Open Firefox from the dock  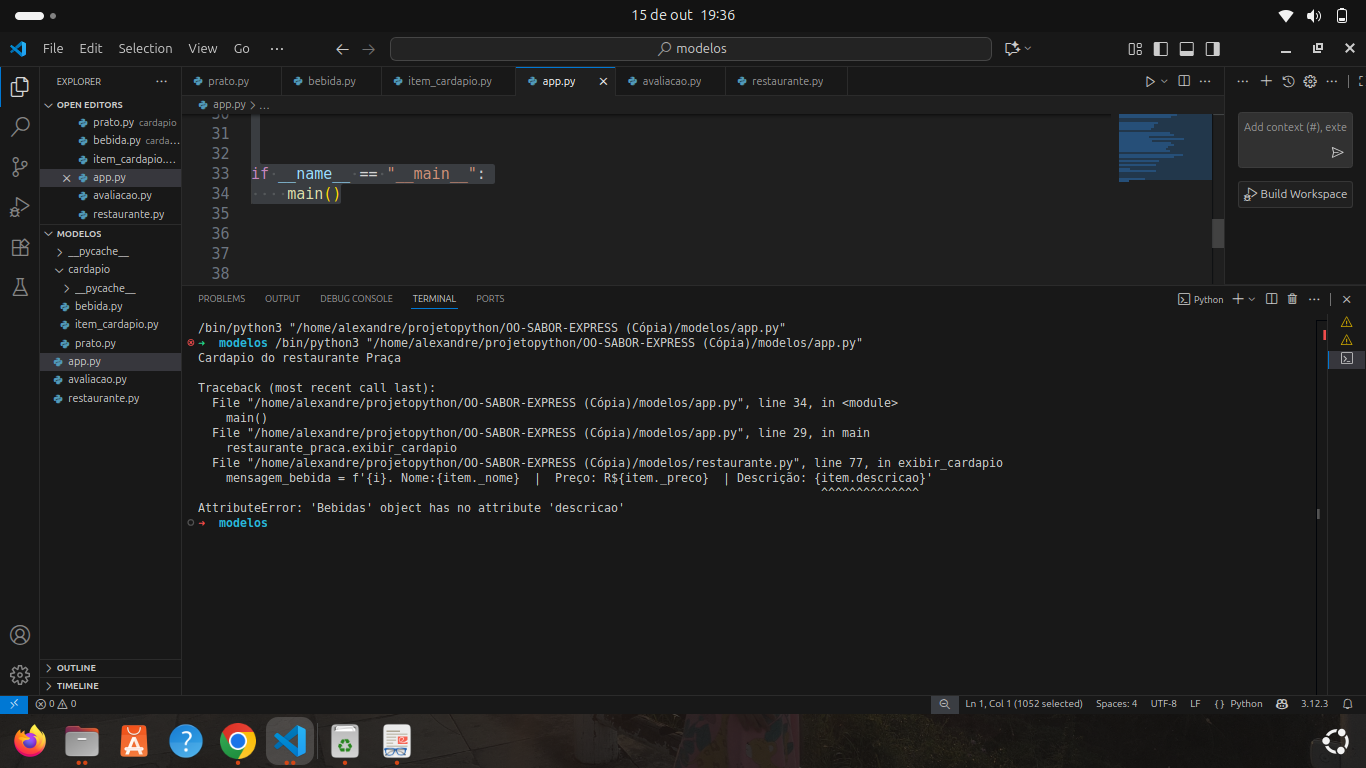[30, 741]
